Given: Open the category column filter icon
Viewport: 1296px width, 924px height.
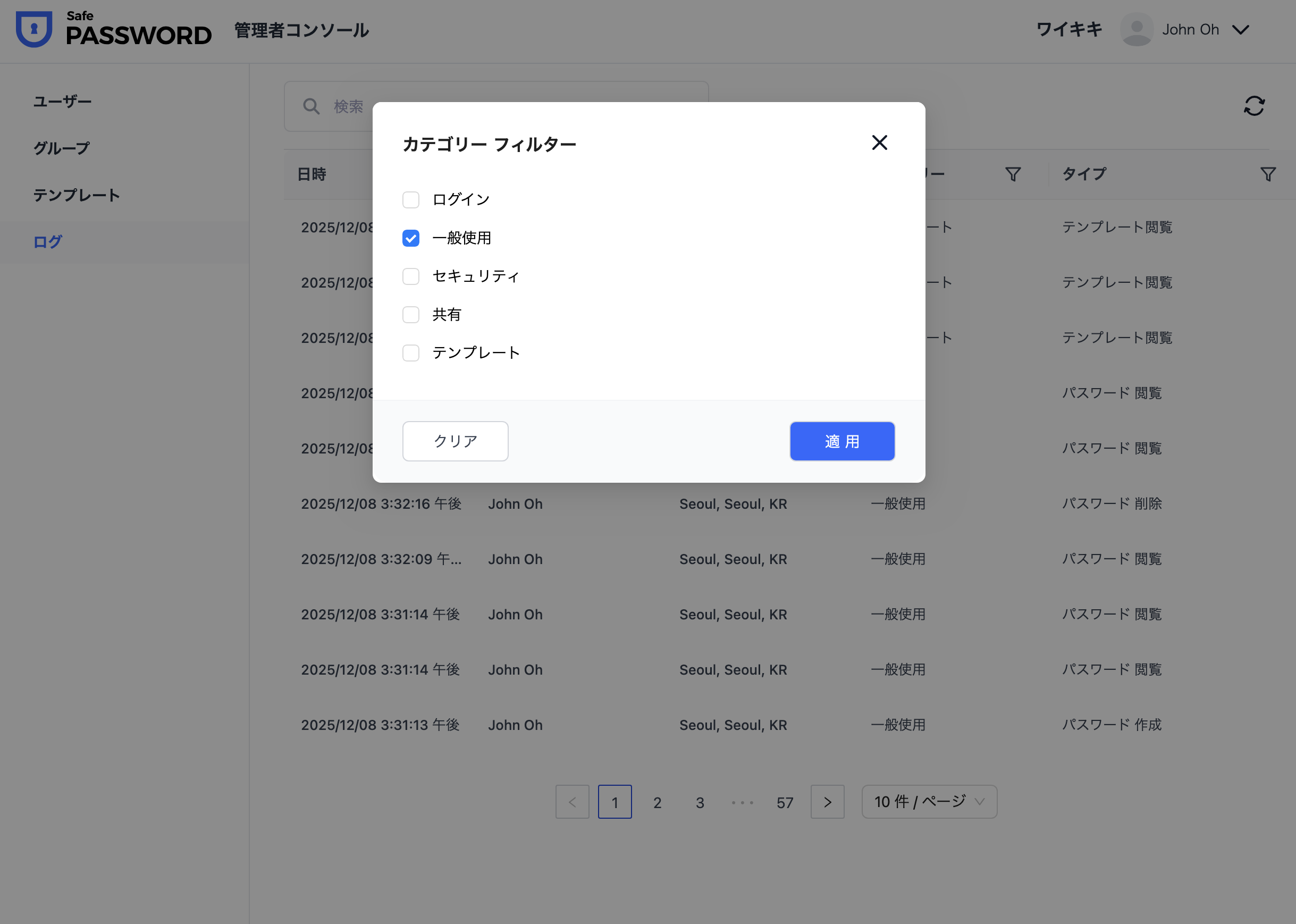Looking at the screenshot, I should coord(1013,174).
